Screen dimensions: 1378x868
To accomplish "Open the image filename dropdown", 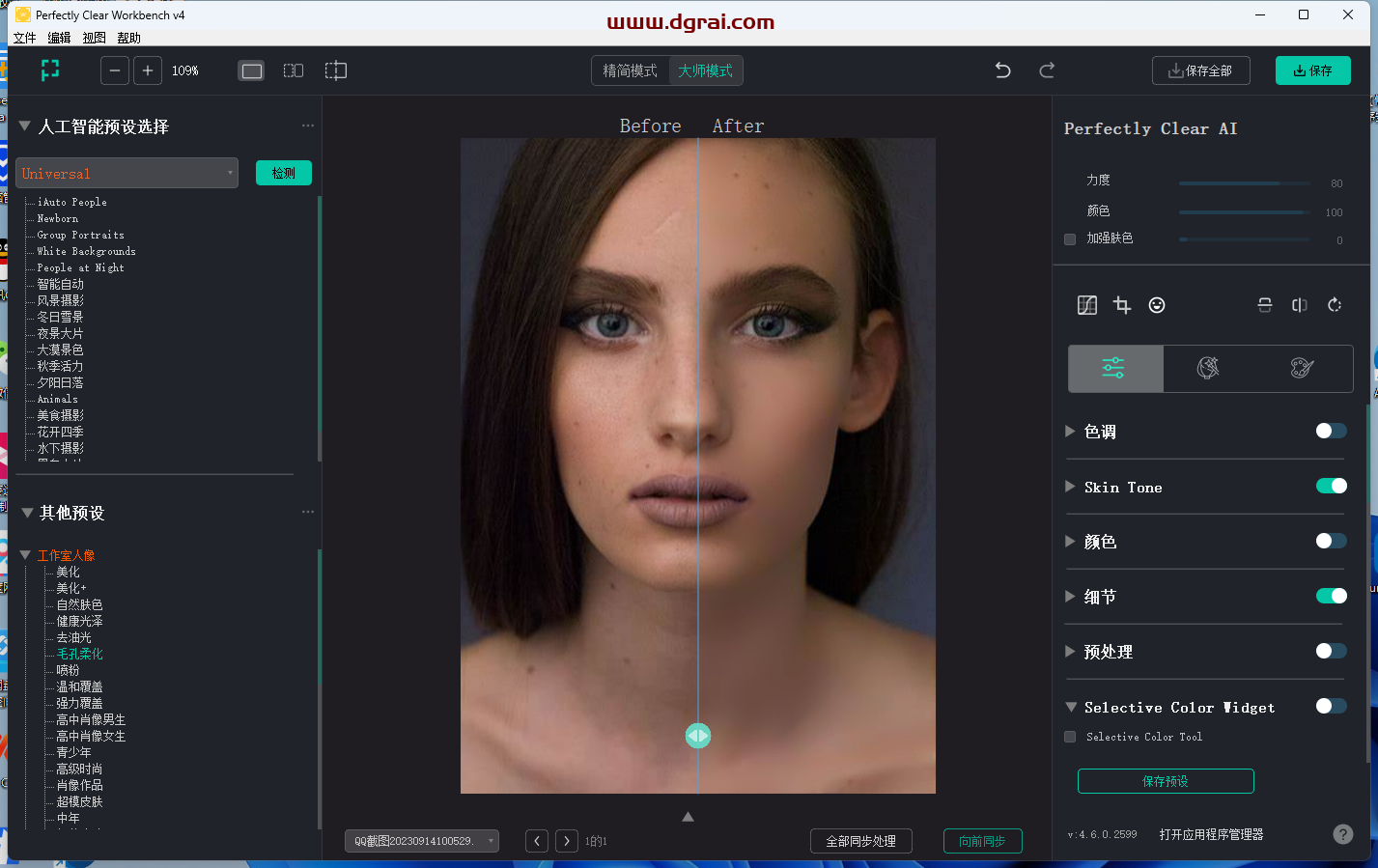I will 422,841.
